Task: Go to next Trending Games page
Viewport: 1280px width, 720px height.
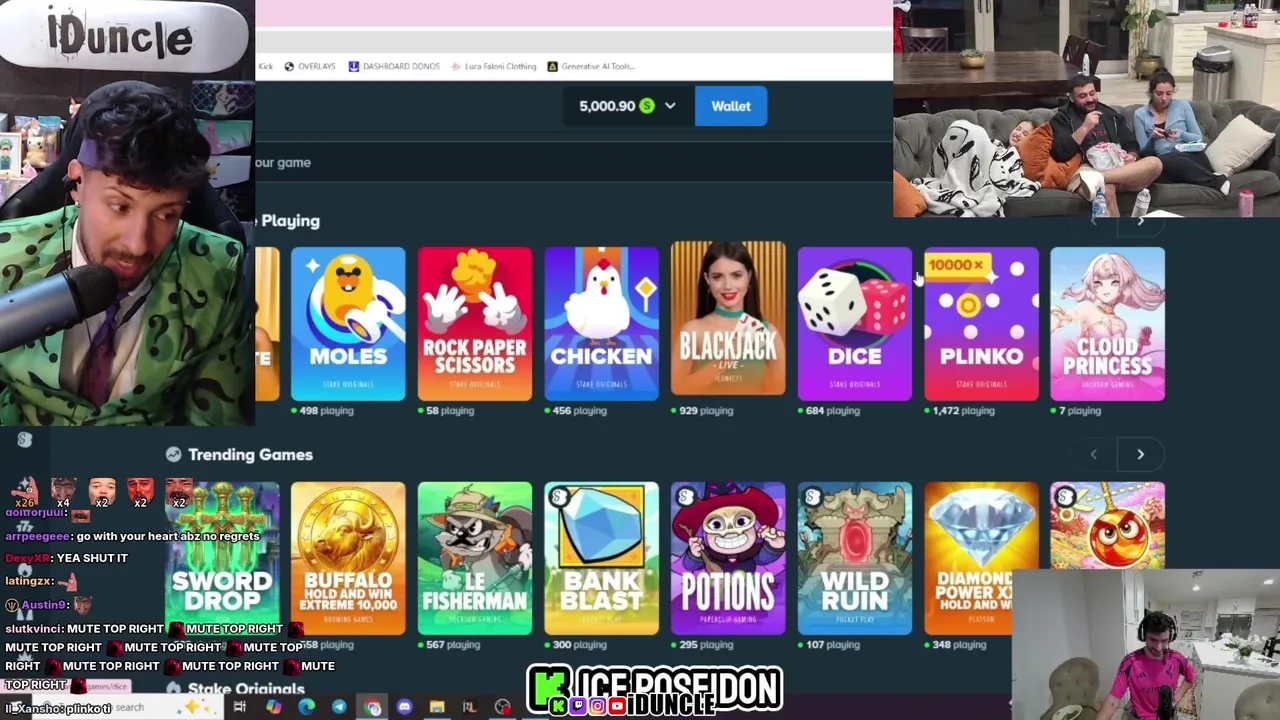Action: tap(1140, 454)
